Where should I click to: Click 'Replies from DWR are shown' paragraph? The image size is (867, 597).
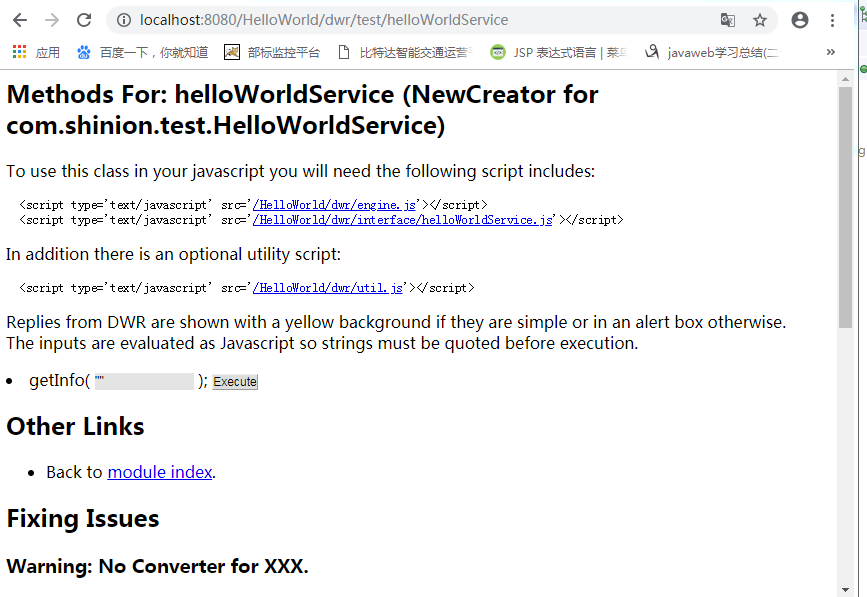click(x=396, y=333)
